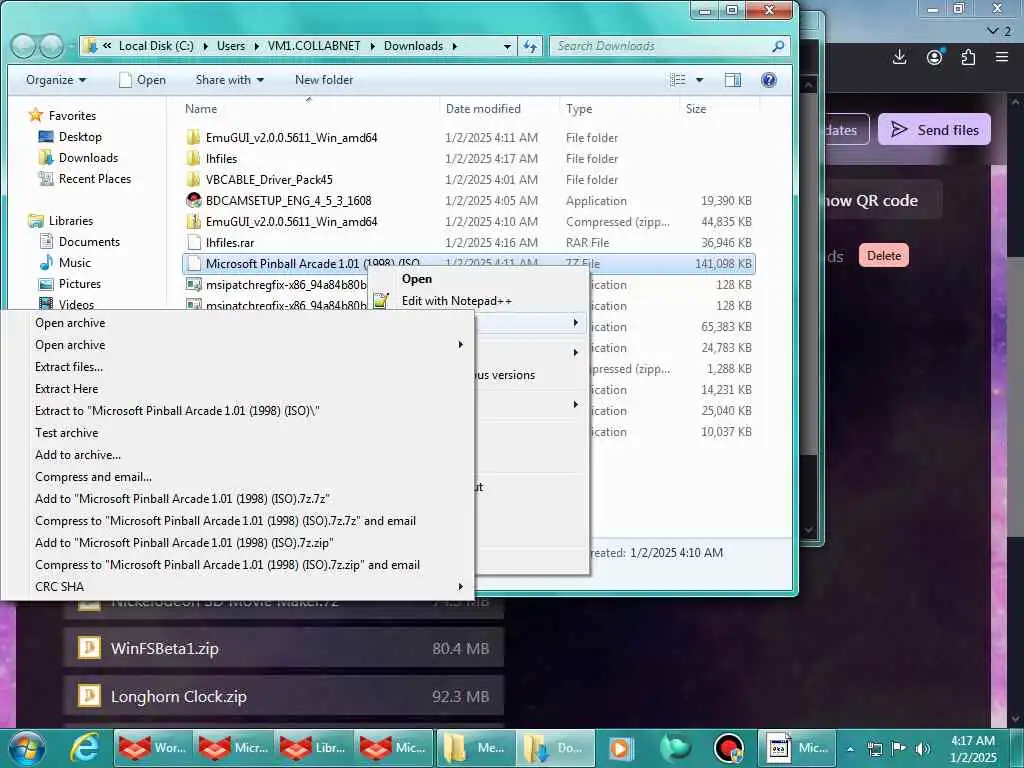
Task: Open browser extensions puzzle icon
Action: point(968,57)
